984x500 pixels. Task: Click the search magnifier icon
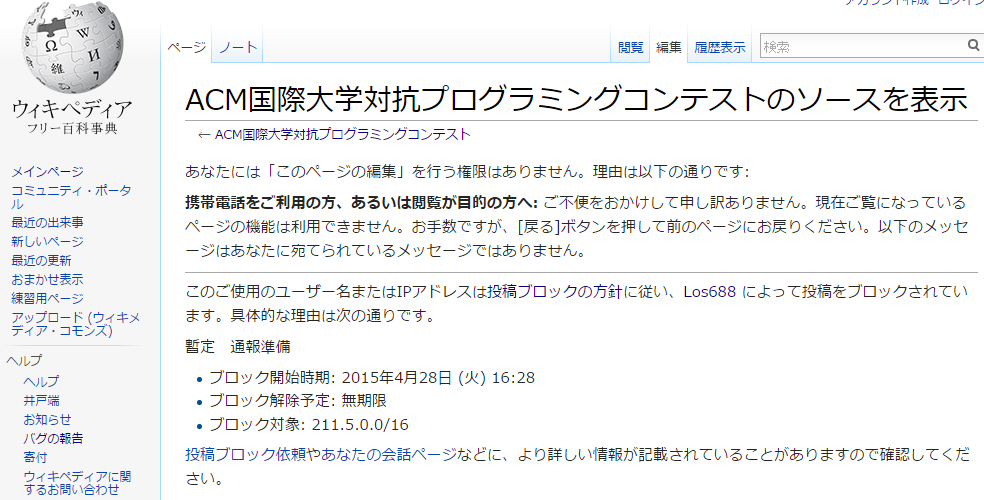pyautogui.click(x=973, y=45)
